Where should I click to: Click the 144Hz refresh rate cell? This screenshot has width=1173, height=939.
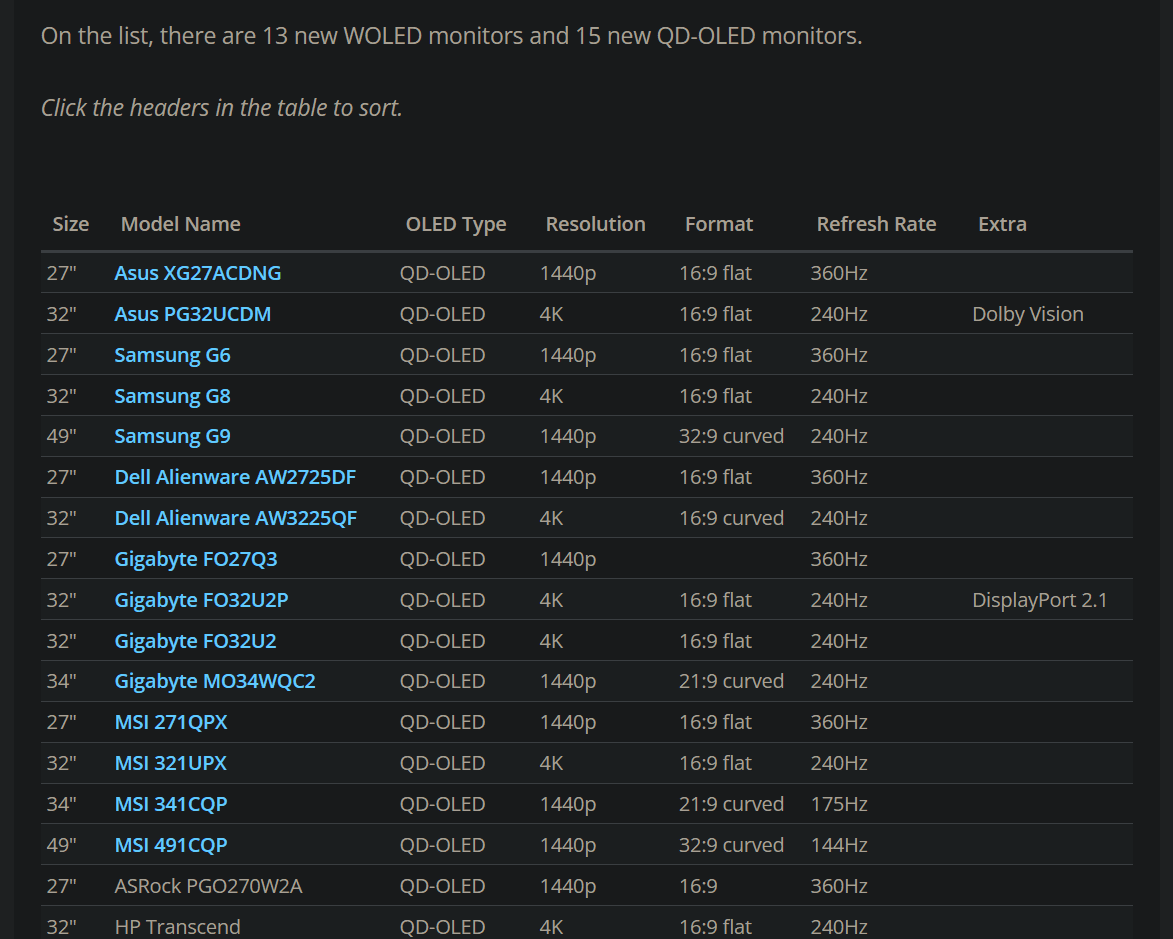[x=839, y=845]
